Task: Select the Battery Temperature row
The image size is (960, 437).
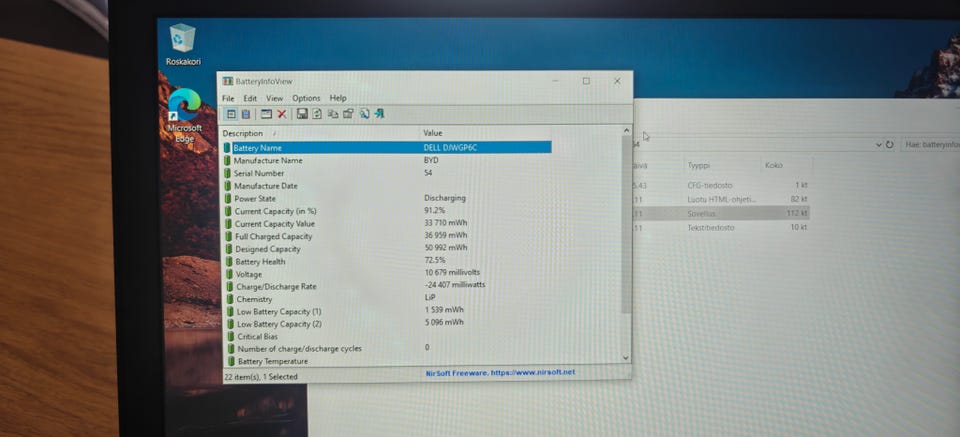Action: coord(388,361)
